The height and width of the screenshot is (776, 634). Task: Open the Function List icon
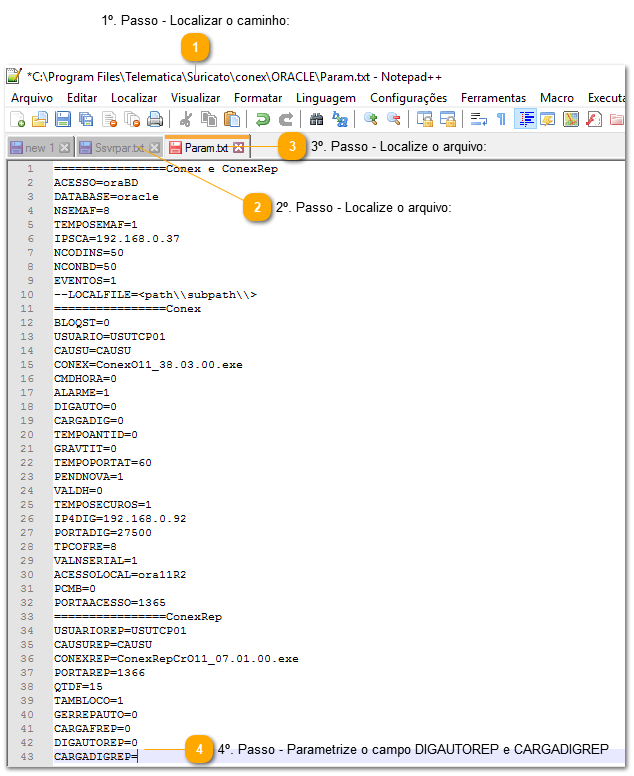click(594, 119)
